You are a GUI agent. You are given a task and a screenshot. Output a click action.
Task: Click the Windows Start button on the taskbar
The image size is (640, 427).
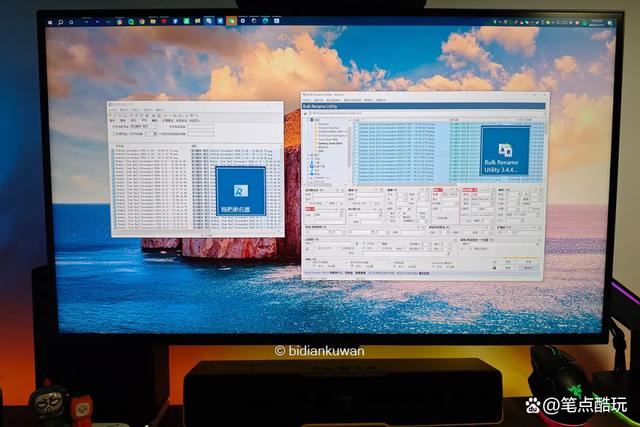[49, 20]
